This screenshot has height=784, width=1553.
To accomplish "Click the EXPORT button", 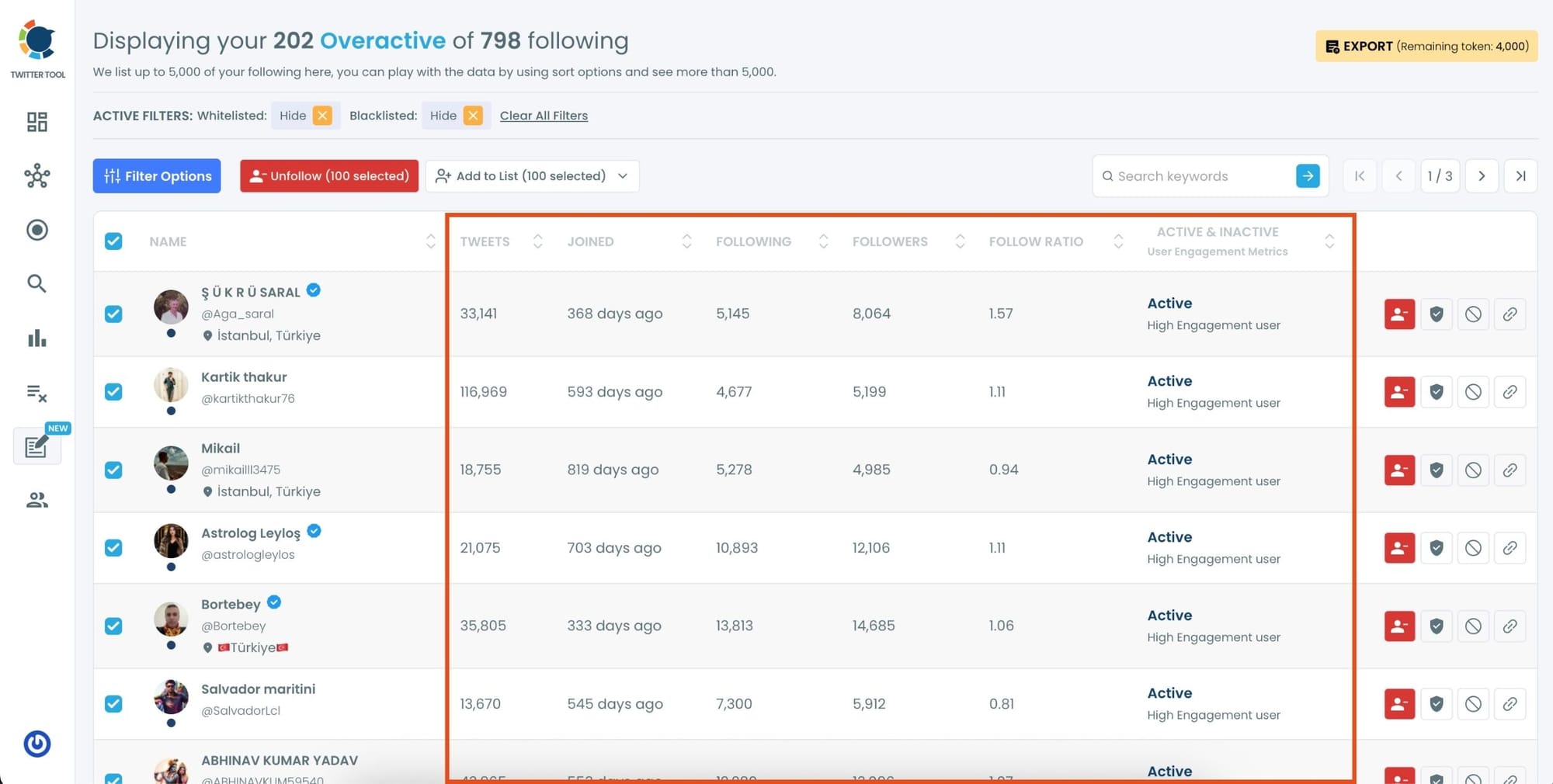I will (1425, 46).
